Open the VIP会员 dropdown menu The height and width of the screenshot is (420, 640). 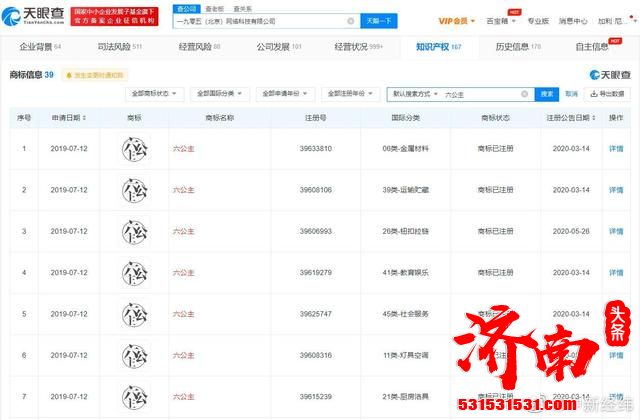click(456, 21)
